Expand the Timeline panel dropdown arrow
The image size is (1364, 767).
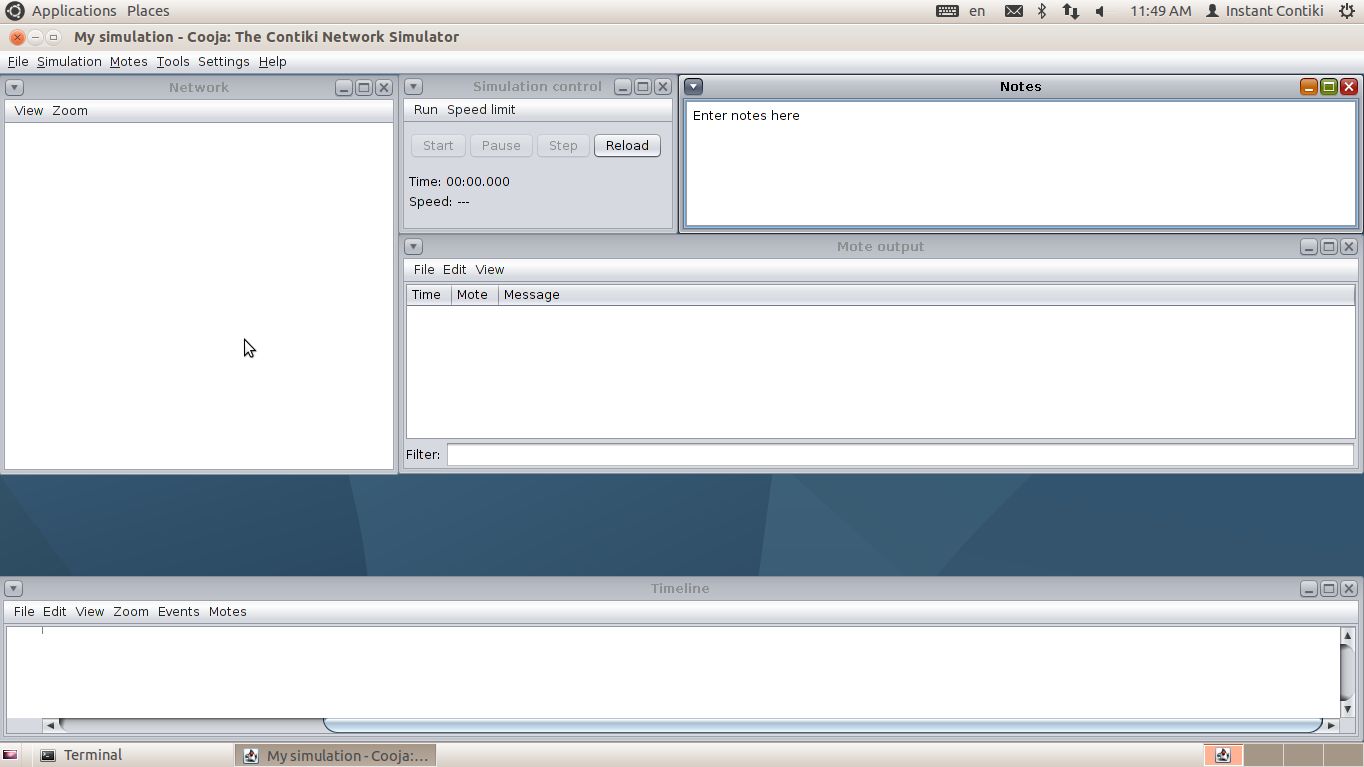click(x=14, y=589)
